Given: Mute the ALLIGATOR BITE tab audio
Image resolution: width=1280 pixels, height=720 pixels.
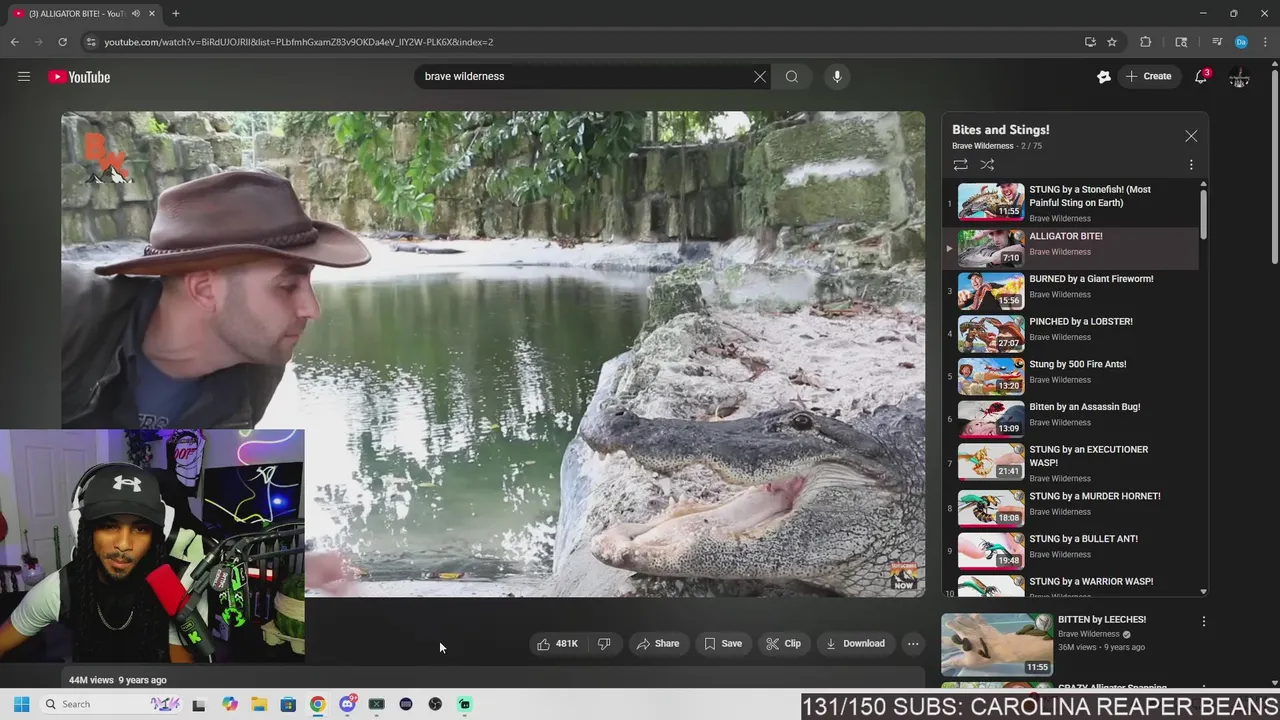Looking at the screenshot, I should click(136, 13).
